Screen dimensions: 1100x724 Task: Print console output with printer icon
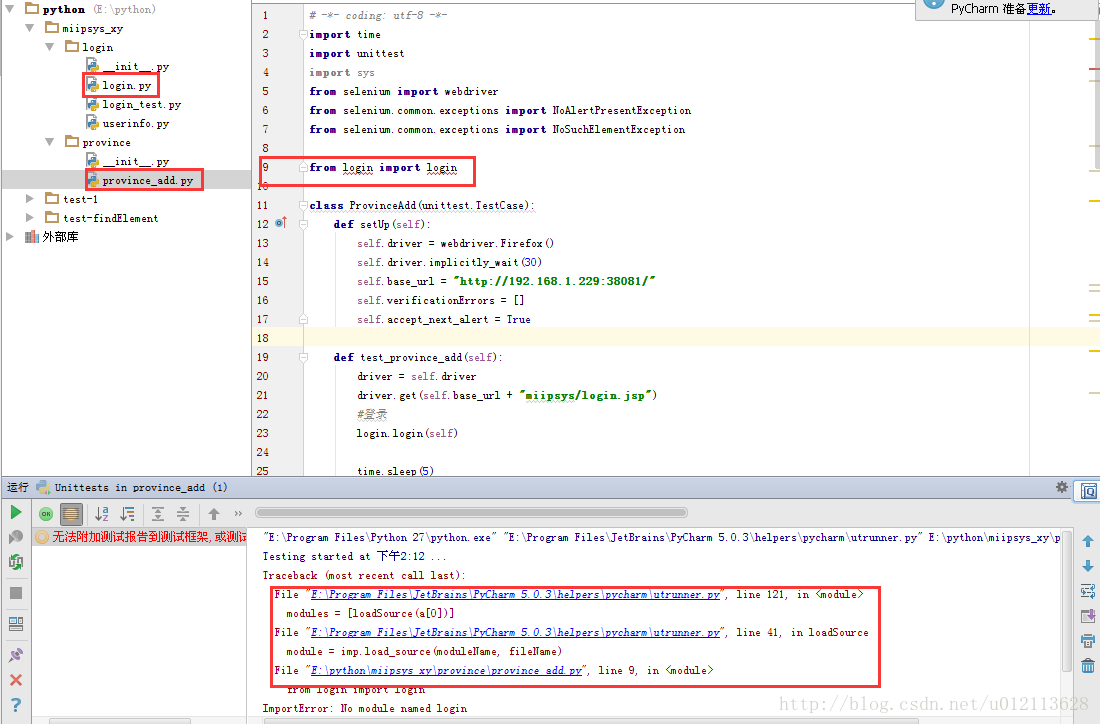(1087, 641)
